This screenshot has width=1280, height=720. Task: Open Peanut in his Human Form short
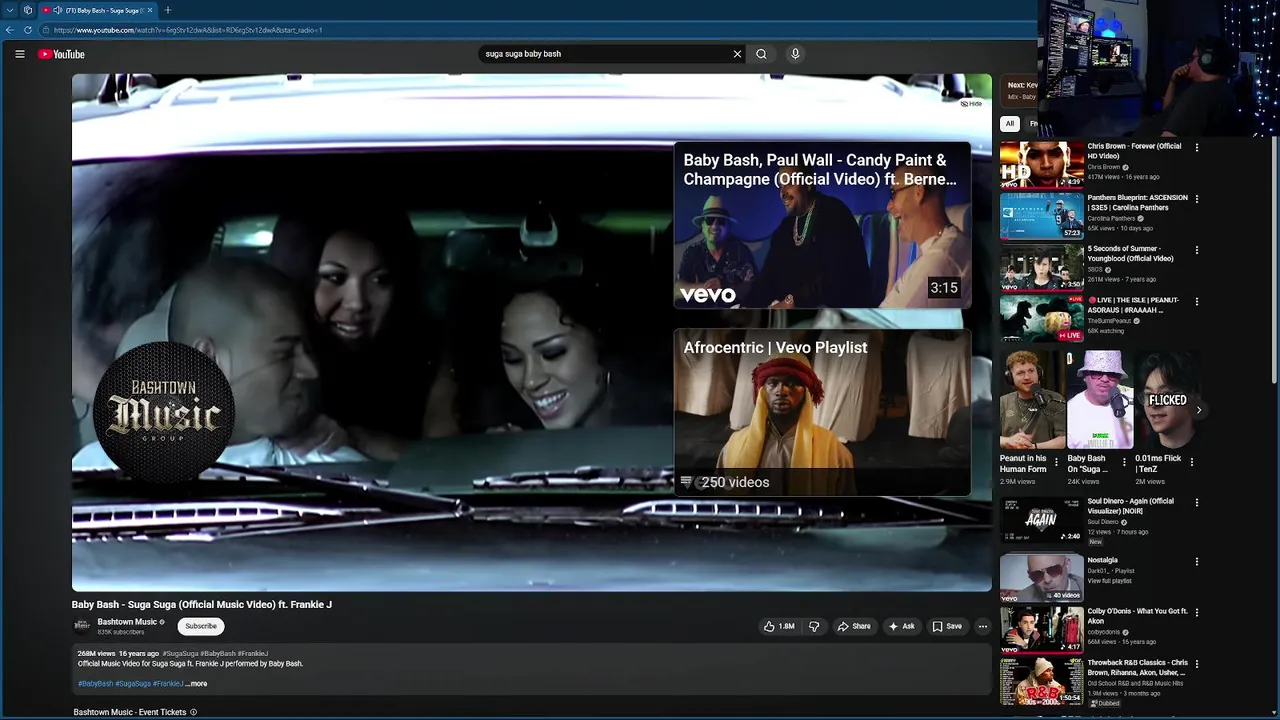pos(1032,400)
